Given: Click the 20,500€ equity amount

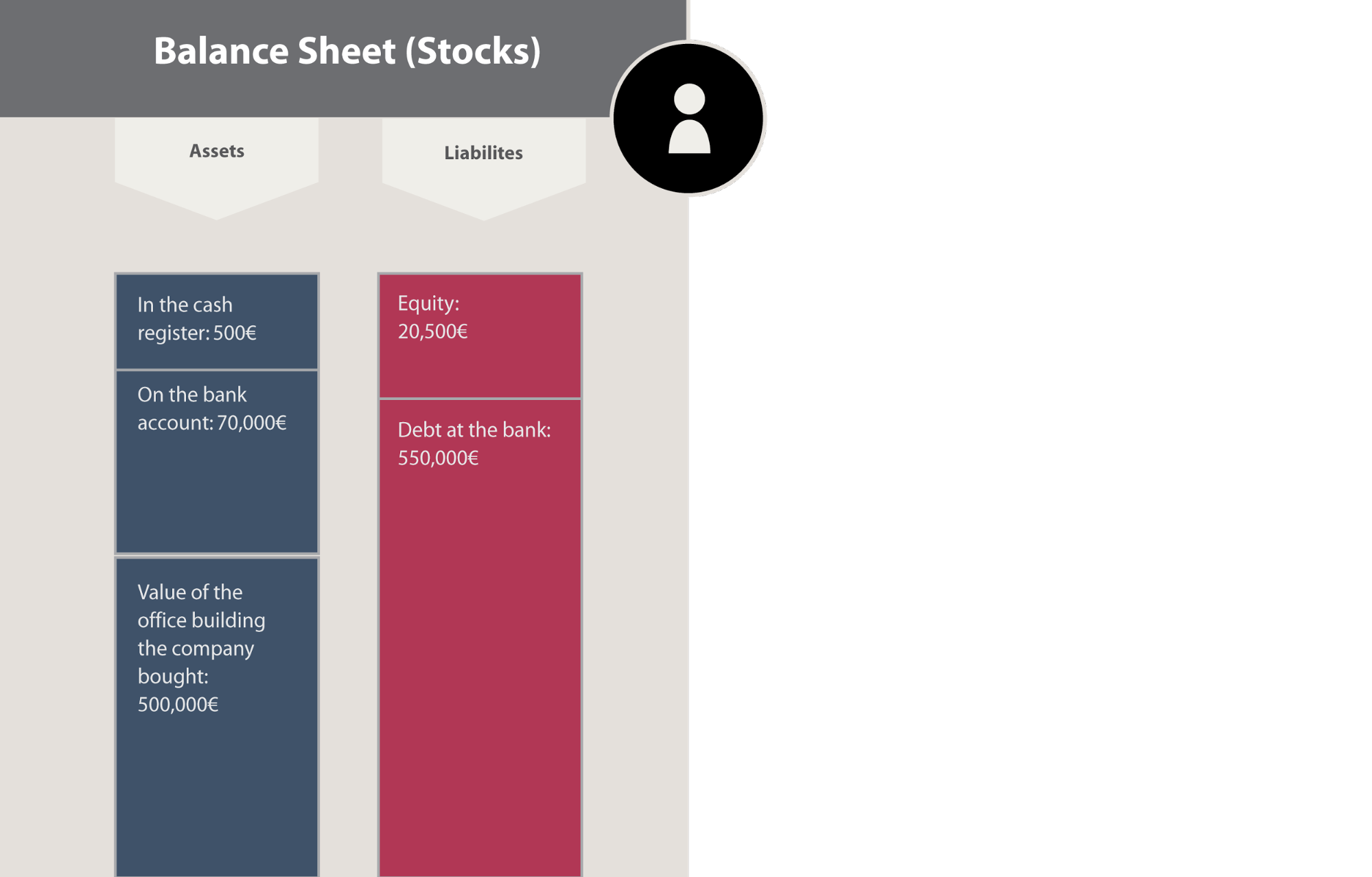Looking at the screenshot, I should [432, 332].
